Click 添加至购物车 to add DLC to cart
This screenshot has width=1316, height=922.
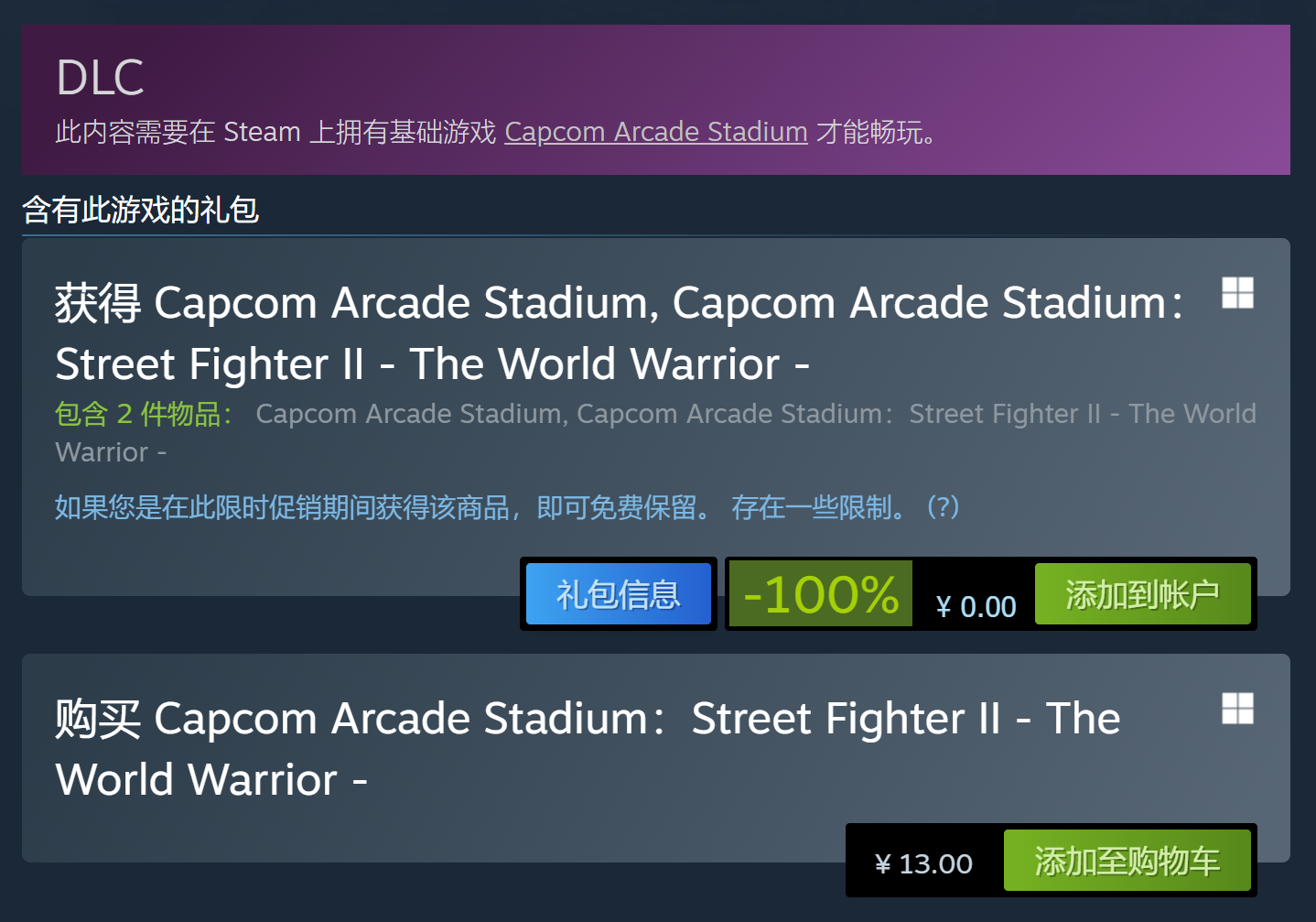[x=1128, y=861]
